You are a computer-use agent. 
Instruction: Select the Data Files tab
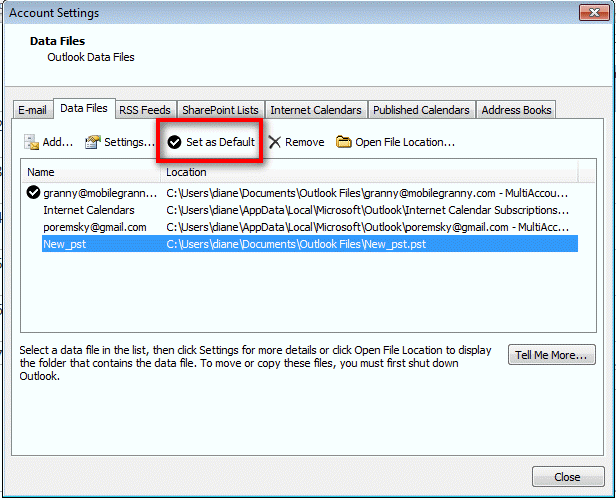pos(84,108)
